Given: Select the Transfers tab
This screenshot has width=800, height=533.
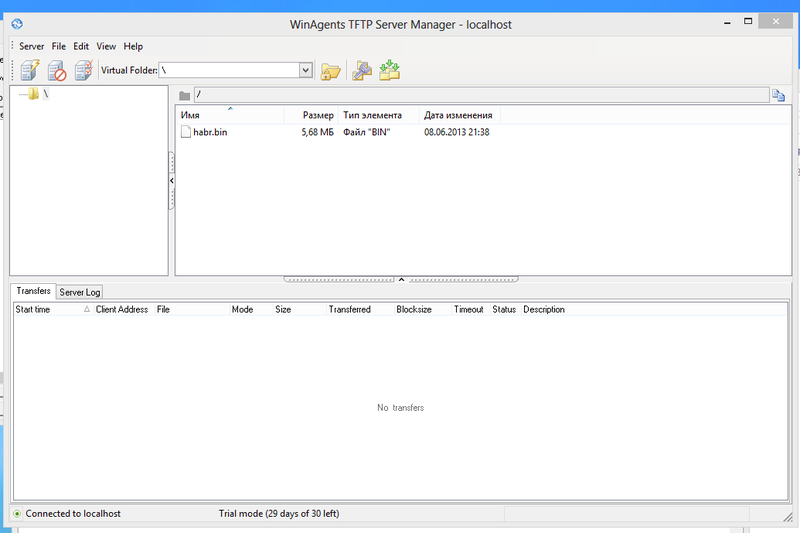Looking at the screenshot, I should (33, 291).
